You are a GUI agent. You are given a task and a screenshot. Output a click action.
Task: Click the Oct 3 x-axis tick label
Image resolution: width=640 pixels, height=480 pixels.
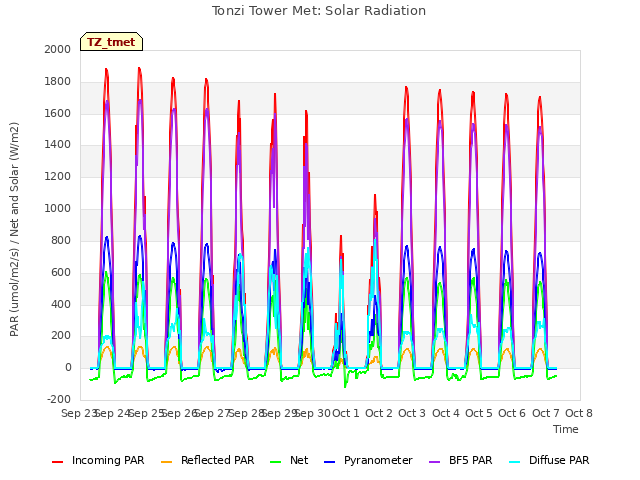coord(412,413)
